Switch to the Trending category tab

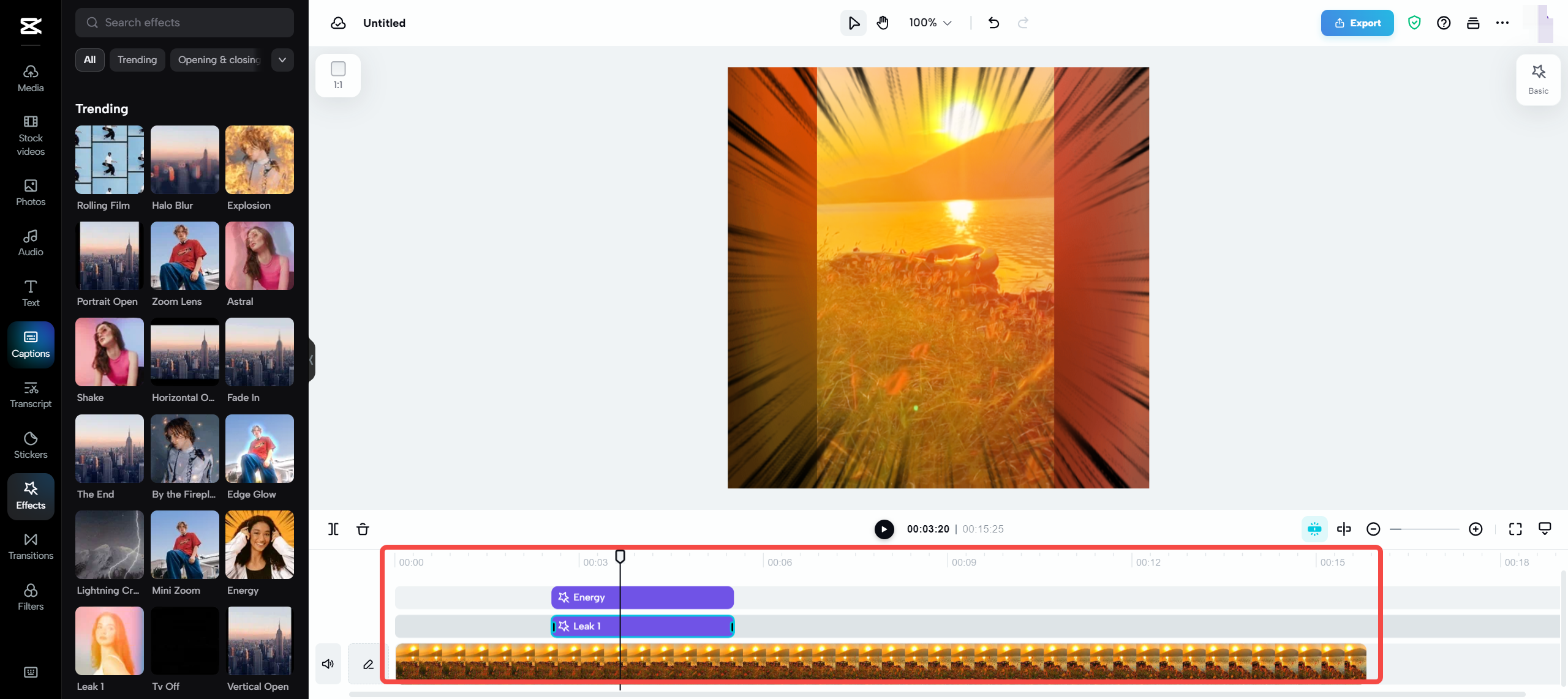(137, 60)
